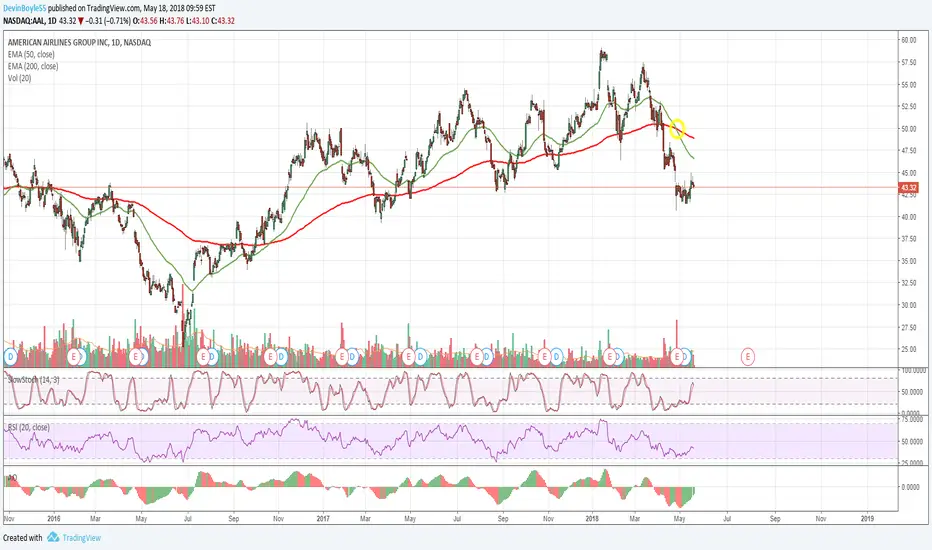Open the DevinBoyle55 author profile link
This screenshot has width=932, height=550.
[x=24, y=9]
